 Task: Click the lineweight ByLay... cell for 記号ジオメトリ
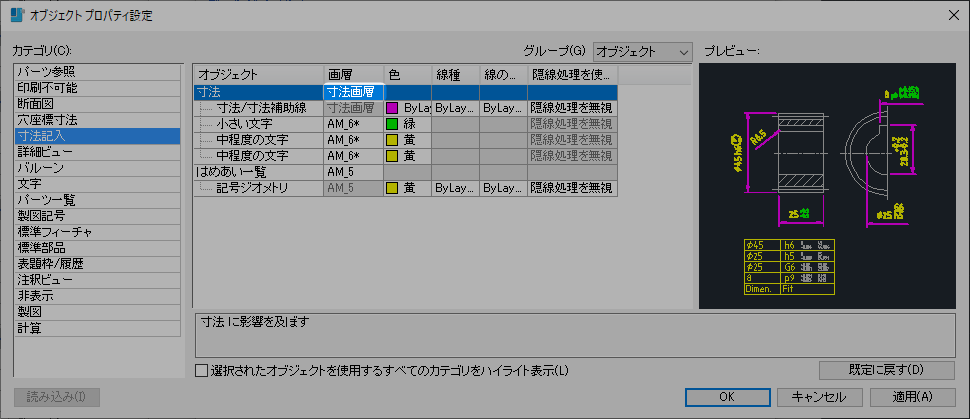click(x=504, y=188)
